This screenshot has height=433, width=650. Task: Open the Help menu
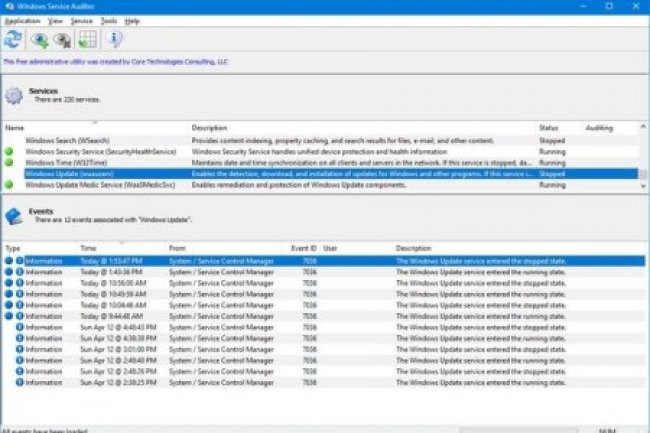tap(132, 20)
